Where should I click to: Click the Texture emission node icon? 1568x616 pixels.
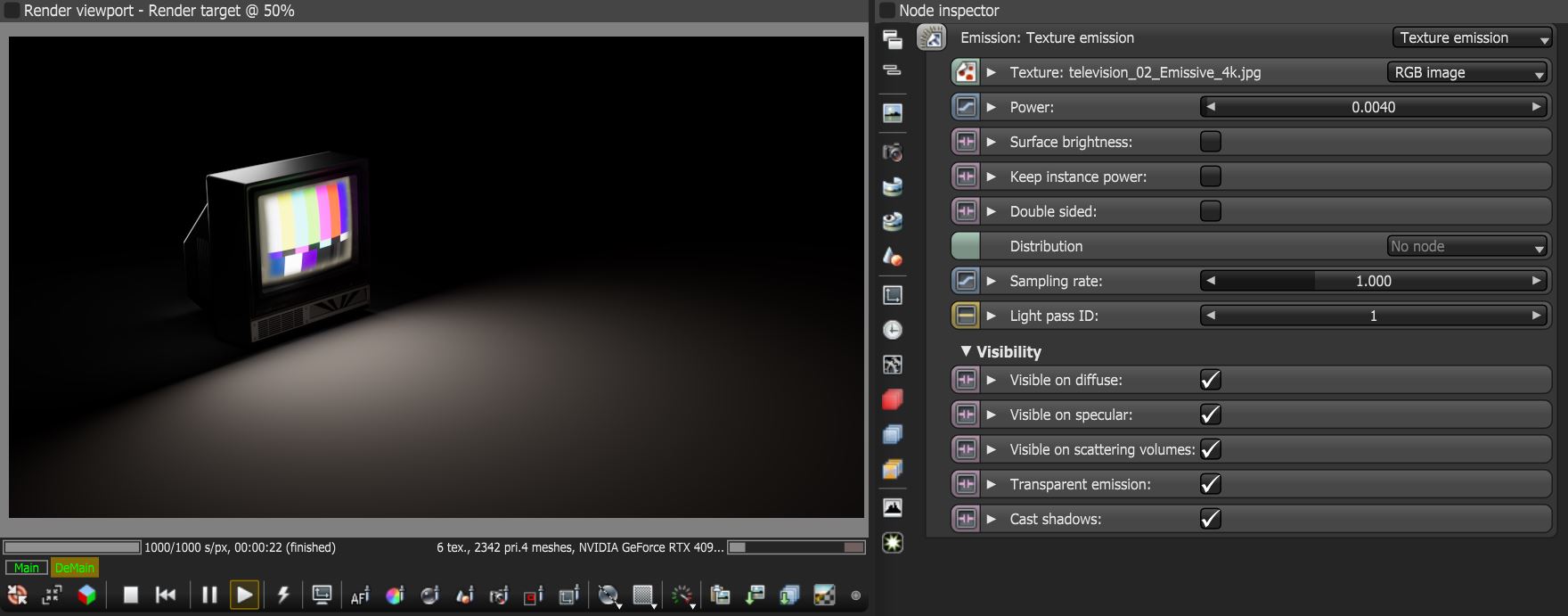931,37
